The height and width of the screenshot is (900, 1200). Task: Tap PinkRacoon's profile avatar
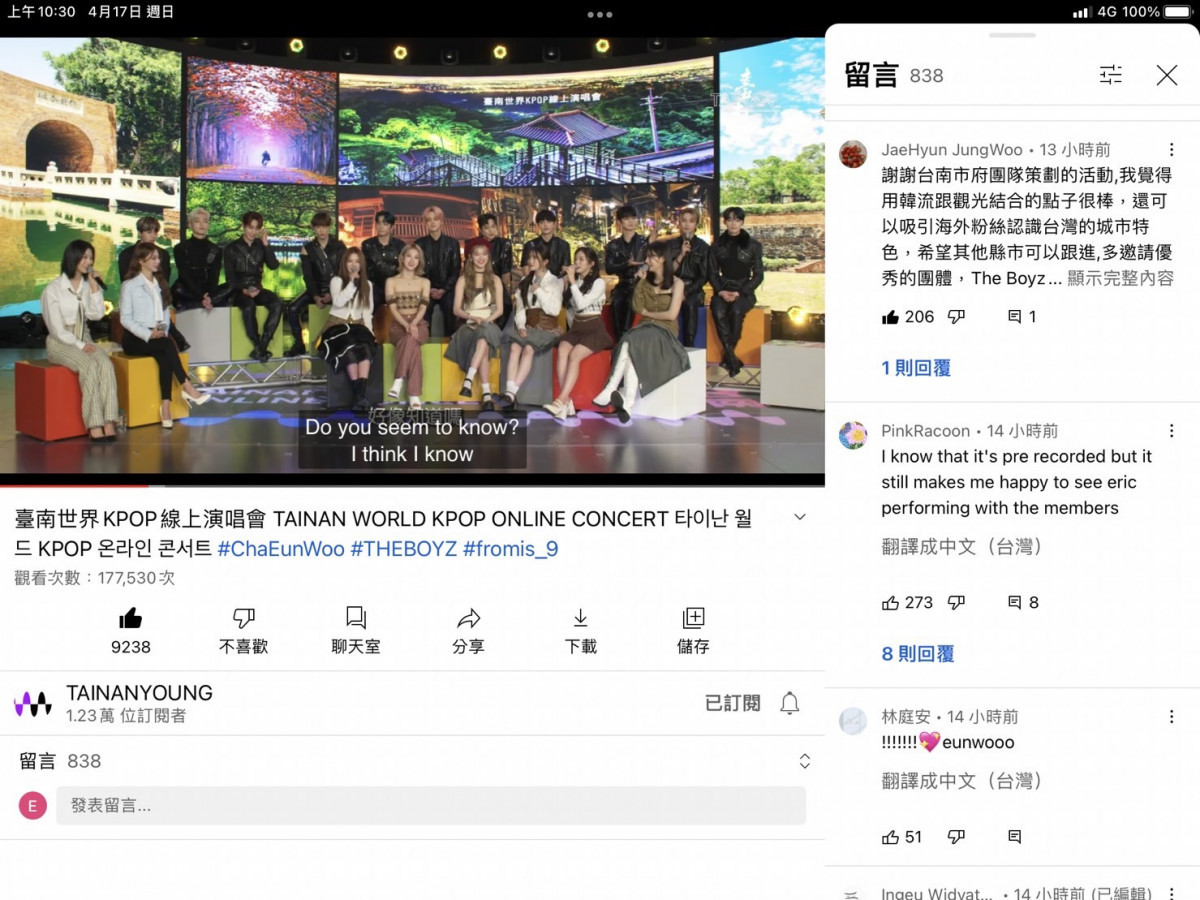tap(853, 435)
